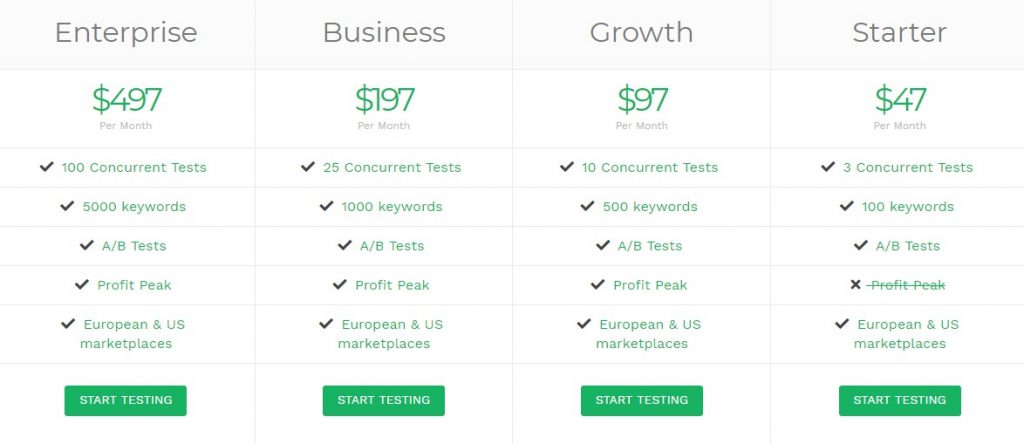This screenshot has height=444, width=1024.
Task: Click the struck-through Profit Peak text
Action: 906,285
